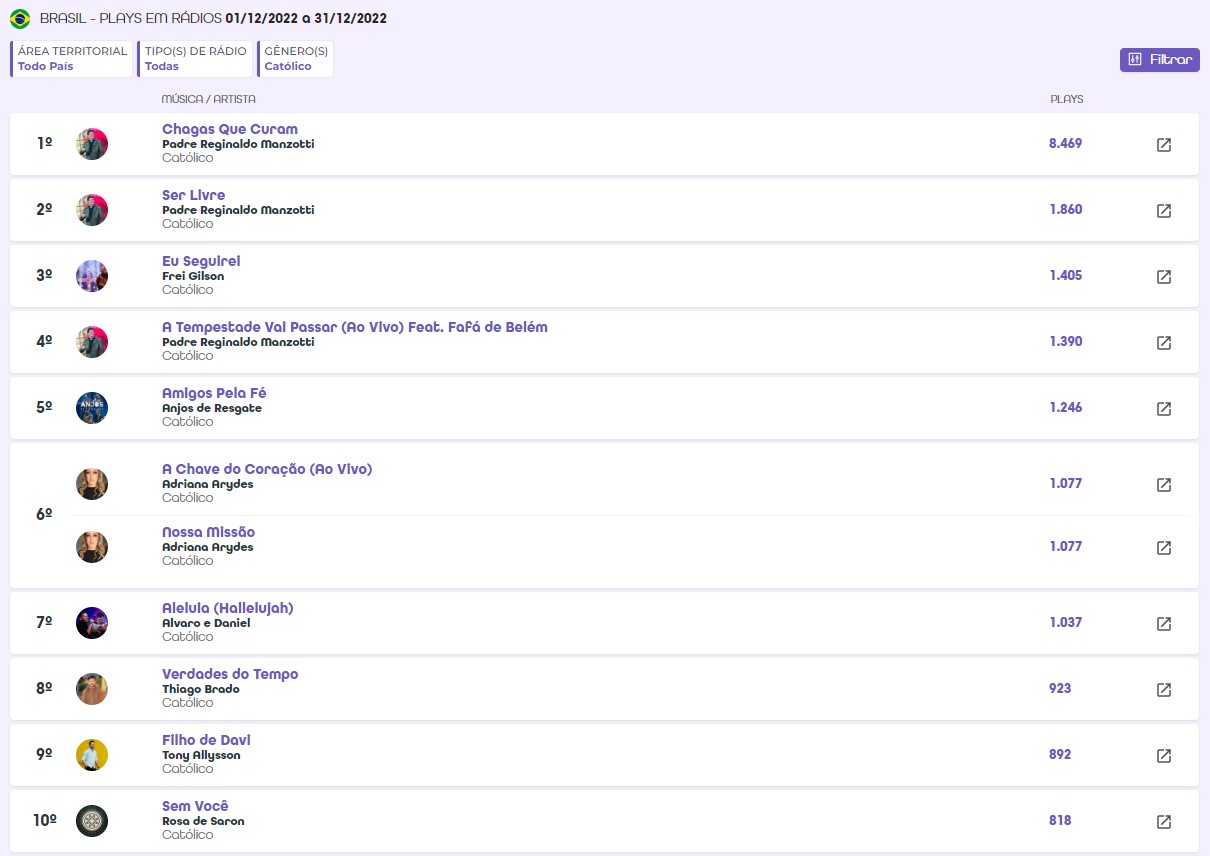Open A Chave do Coração (Ao Vivo) title
The image size is (1210, 856).
(x=267, y=469)
